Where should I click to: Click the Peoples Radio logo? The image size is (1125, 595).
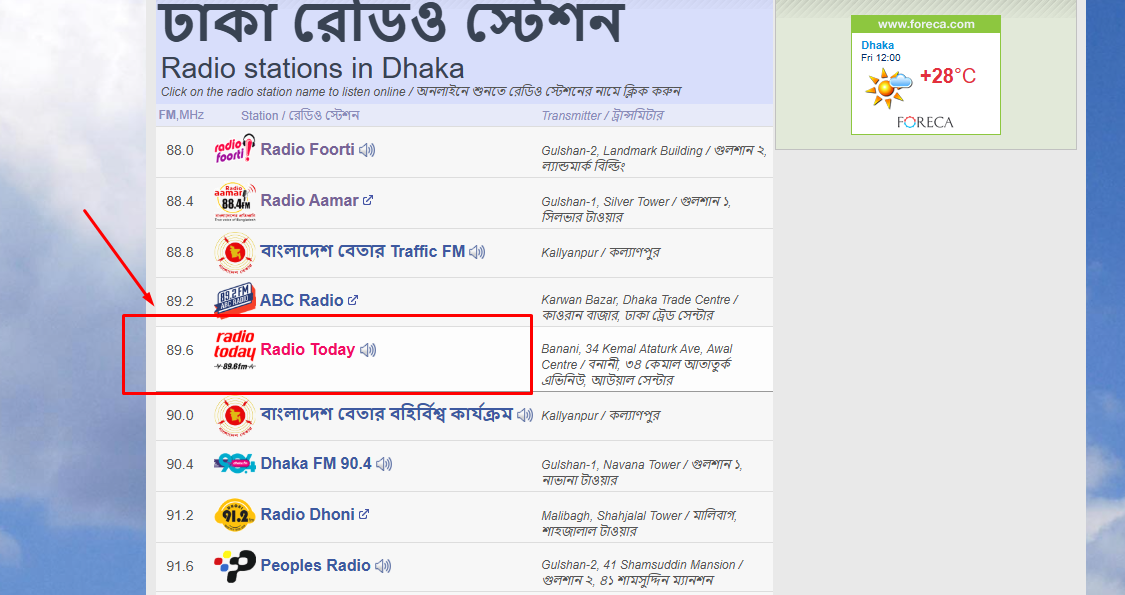(x=234, y=565)
